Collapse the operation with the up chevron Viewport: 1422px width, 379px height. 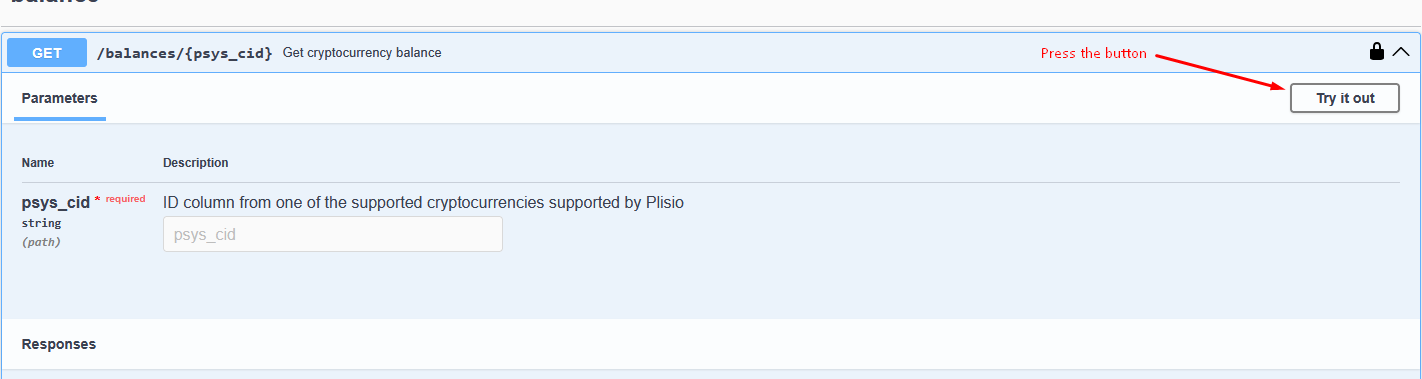pos(1401,52)
